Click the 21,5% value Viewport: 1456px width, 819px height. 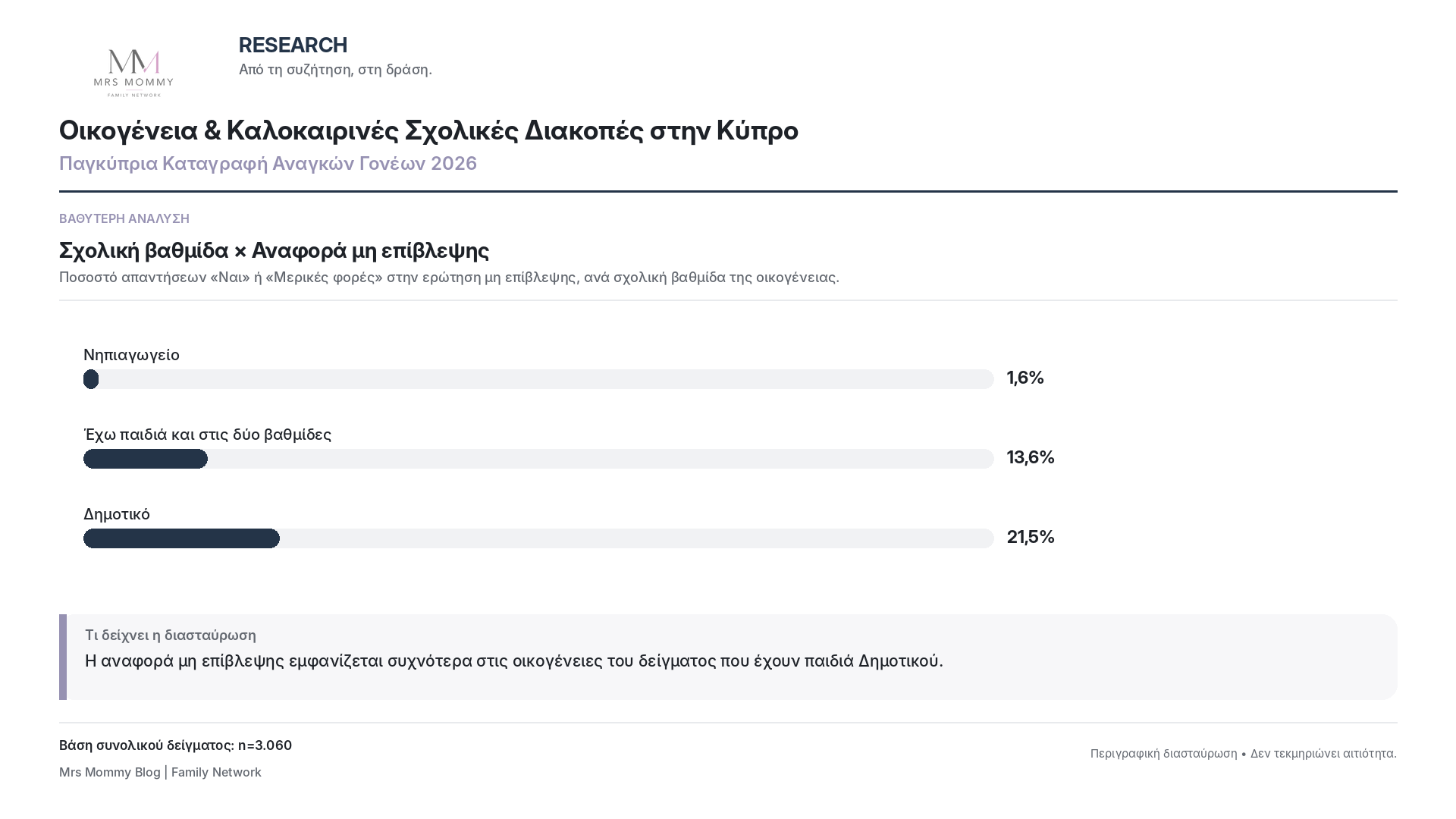pyautogui.click(x=1031, y=537)
